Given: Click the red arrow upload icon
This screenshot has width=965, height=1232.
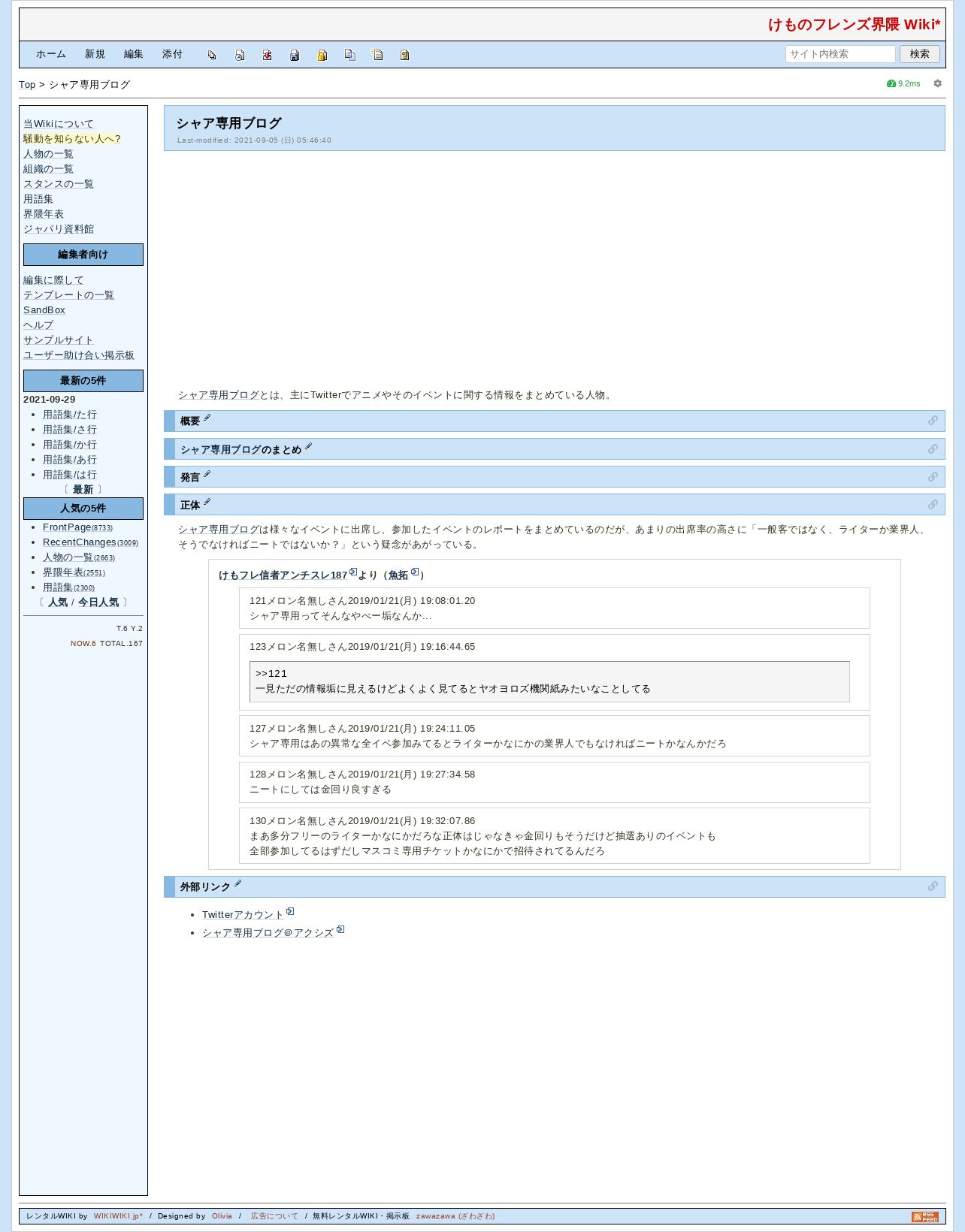Looking at the screenshot, I should [267, 55].
